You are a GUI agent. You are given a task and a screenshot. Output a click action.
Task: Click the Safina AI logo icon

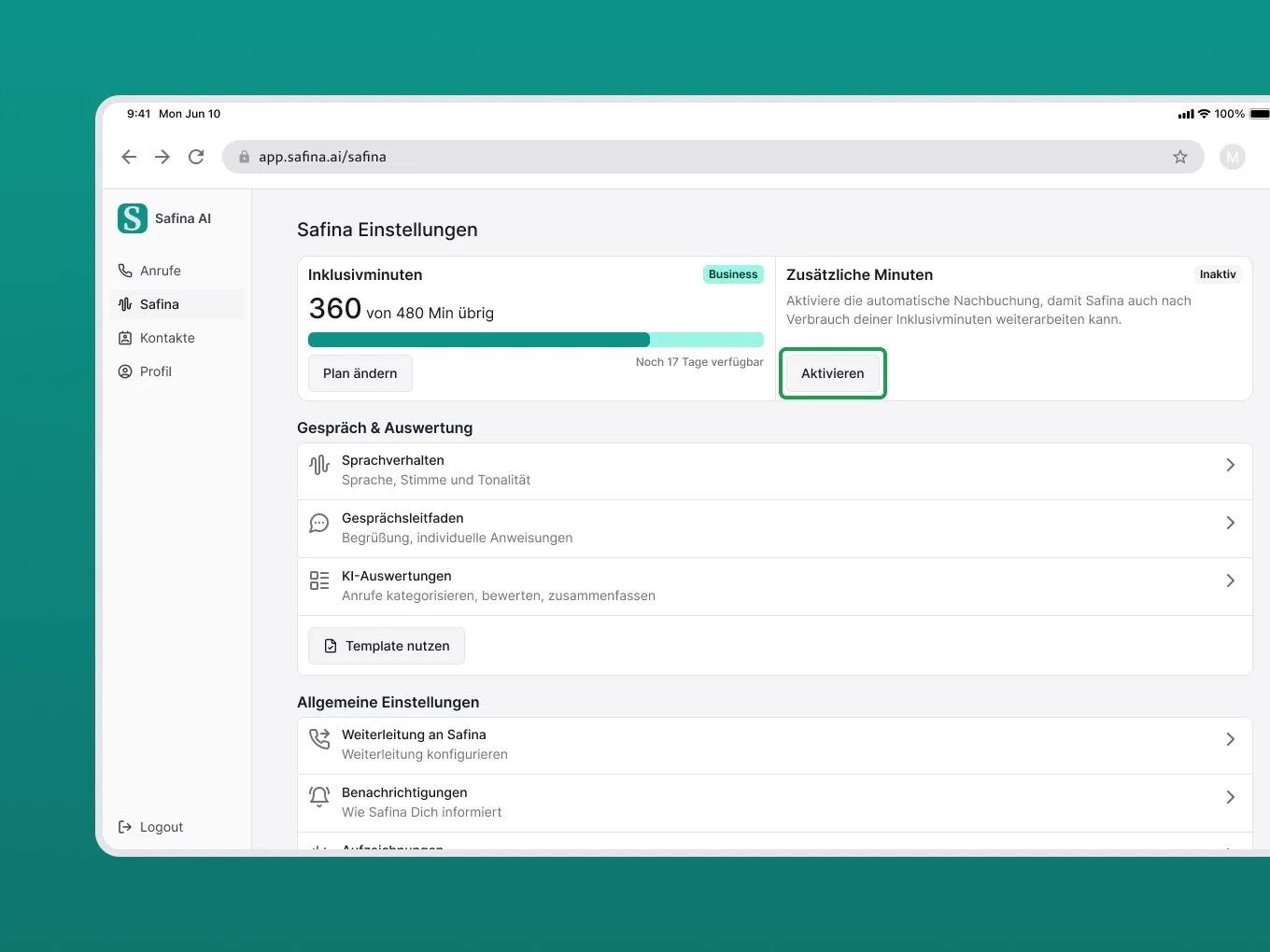tap(133, 218)
